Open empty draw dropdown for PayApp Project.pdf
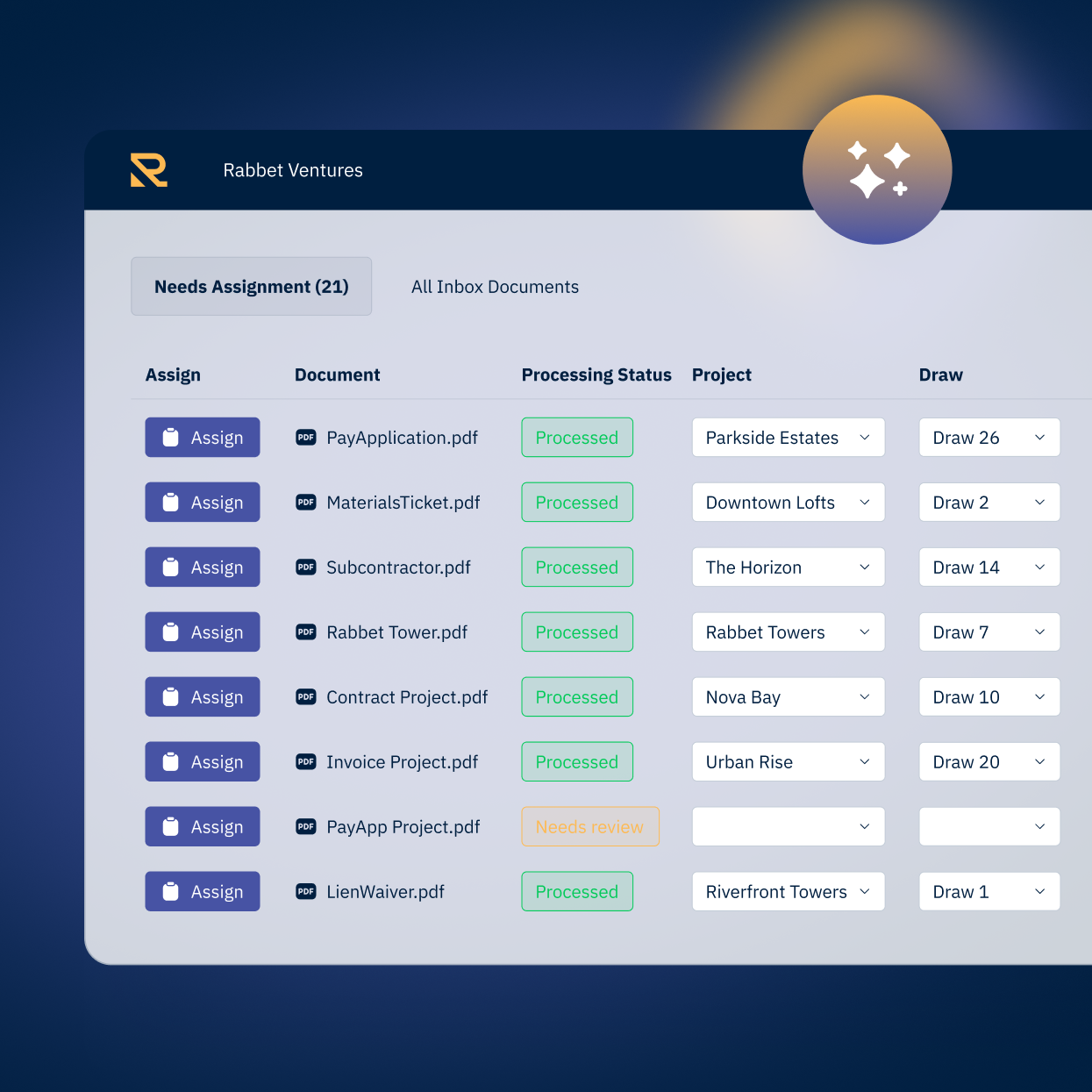1092x1092 pixels. (x=989, y=826)
